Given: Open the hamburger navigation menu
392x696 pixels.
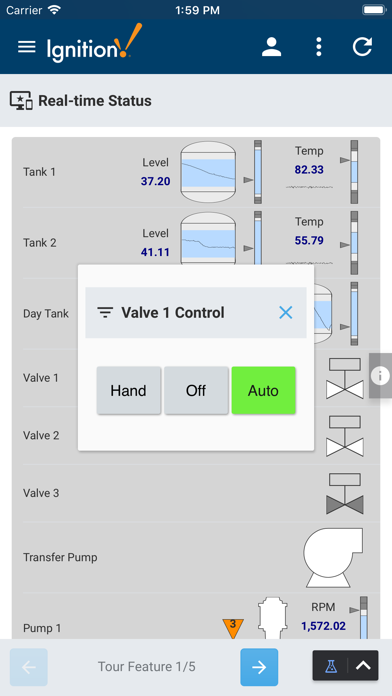Looking at the screenshot, I should (x=27, y=47).
